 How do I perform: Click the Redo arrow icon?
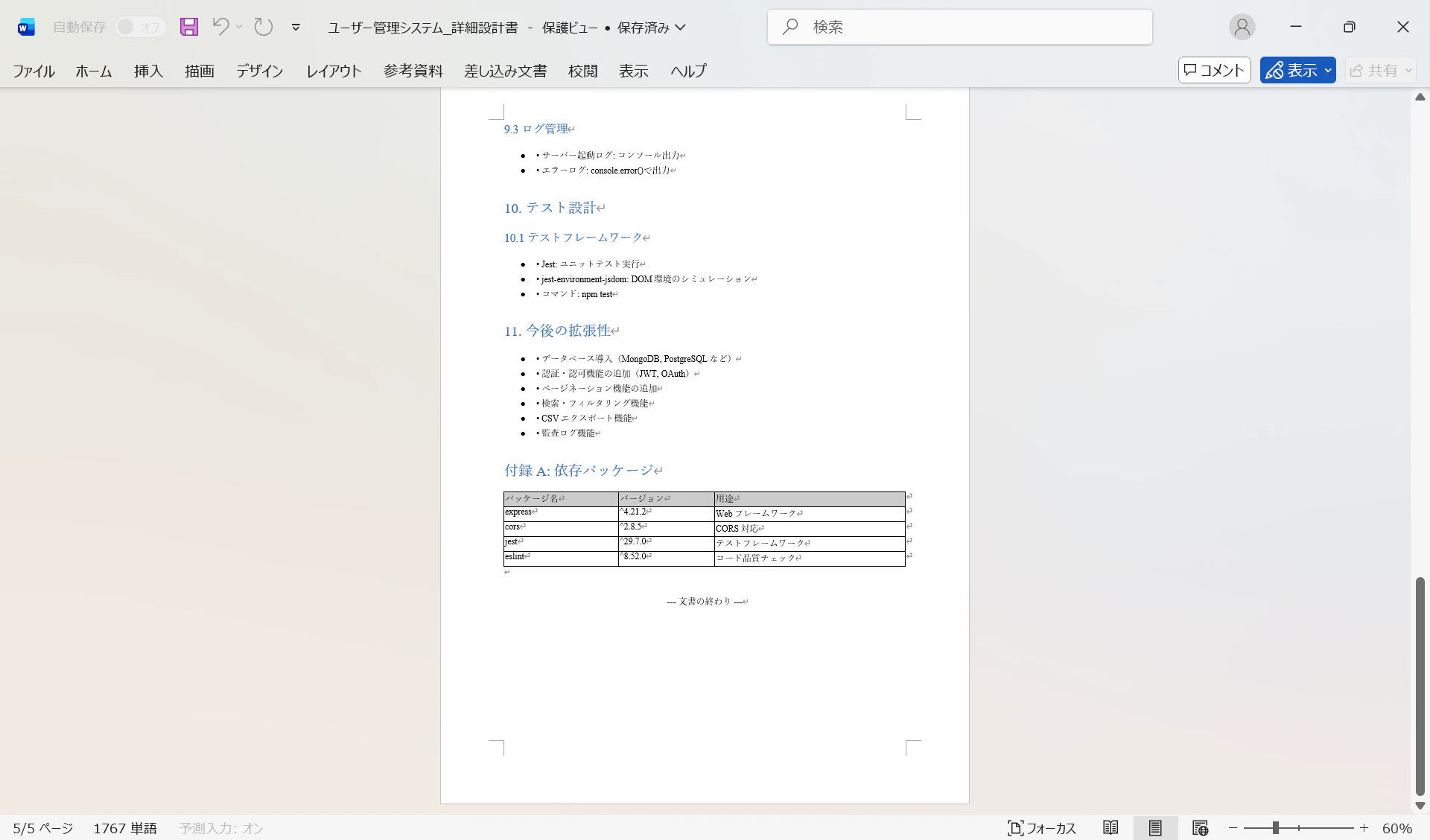(x=264, y=27)
